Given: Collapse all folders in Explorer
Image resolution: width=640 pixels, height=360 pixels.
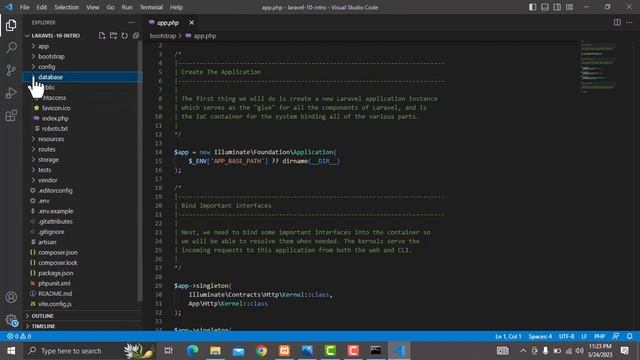Looking at the screenshot, I should tap(136, 36).
